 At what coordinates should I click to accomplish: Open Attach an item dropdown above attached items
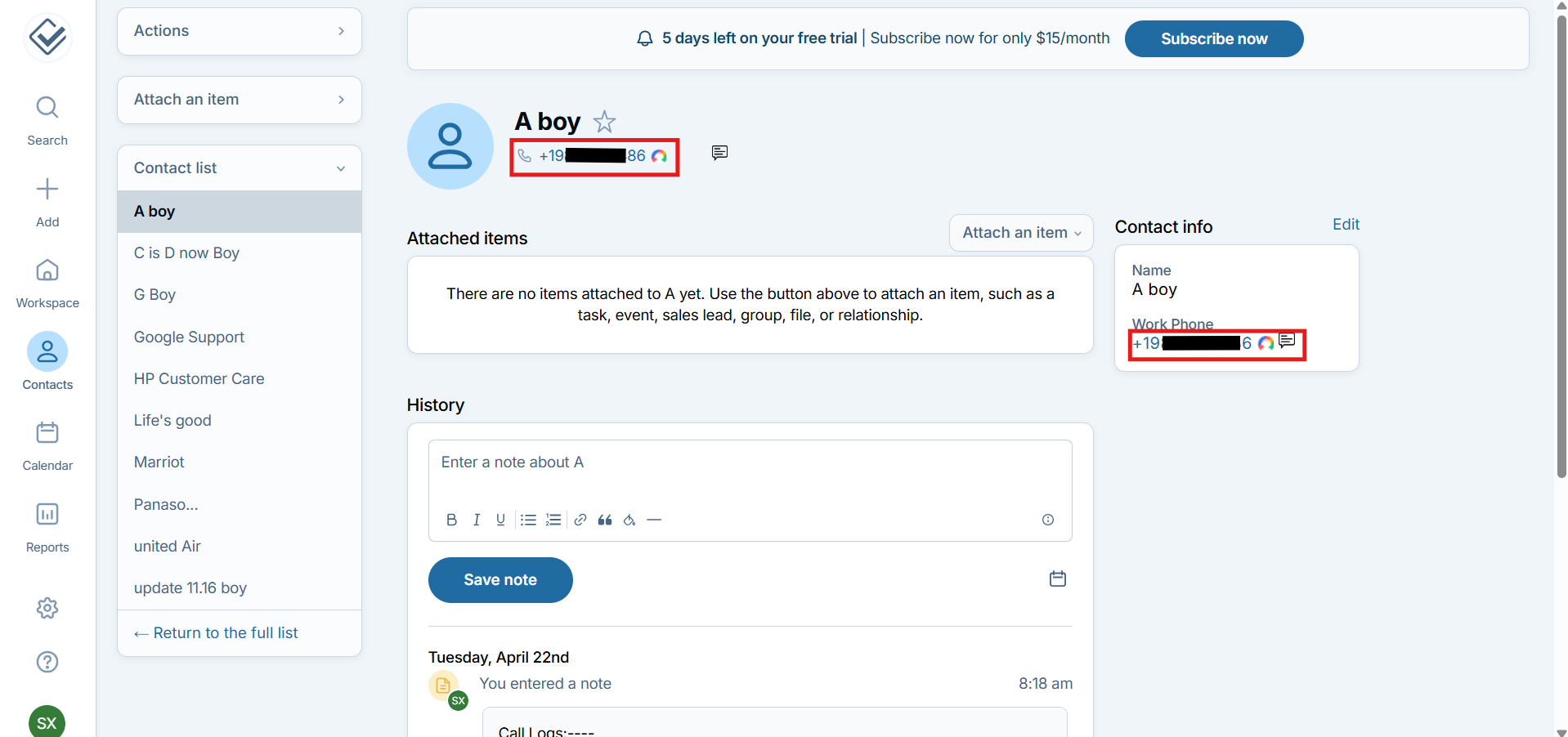pos(1021,233)
